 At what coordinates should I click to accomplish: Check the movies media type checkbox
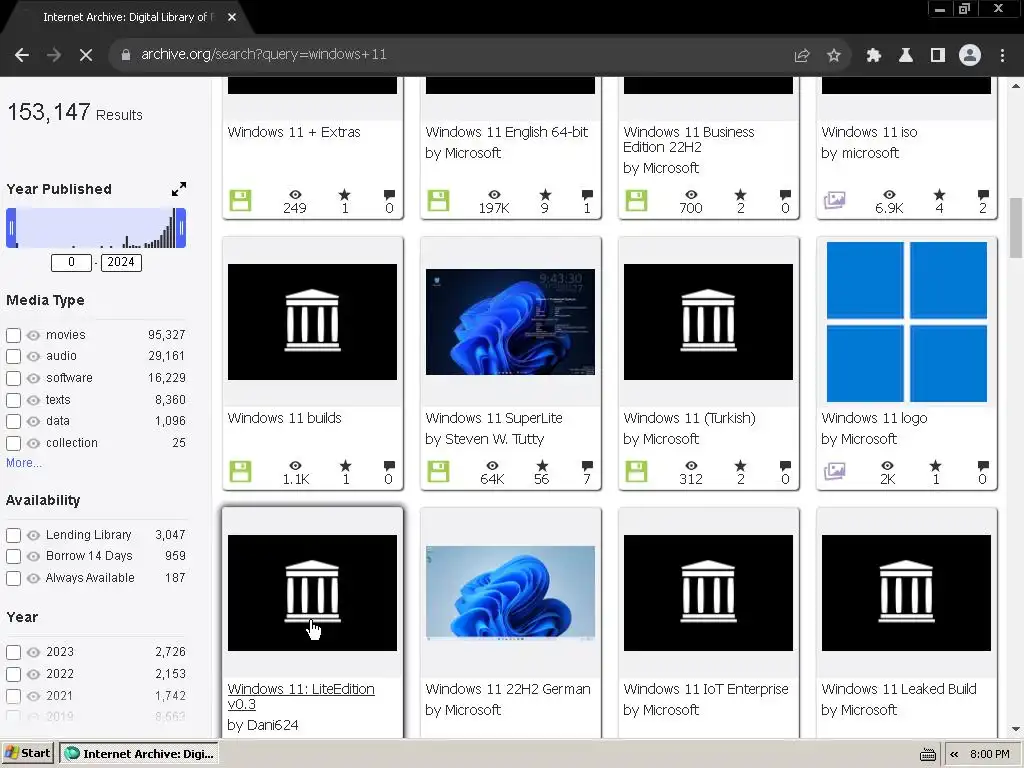(x=13, y=336)
